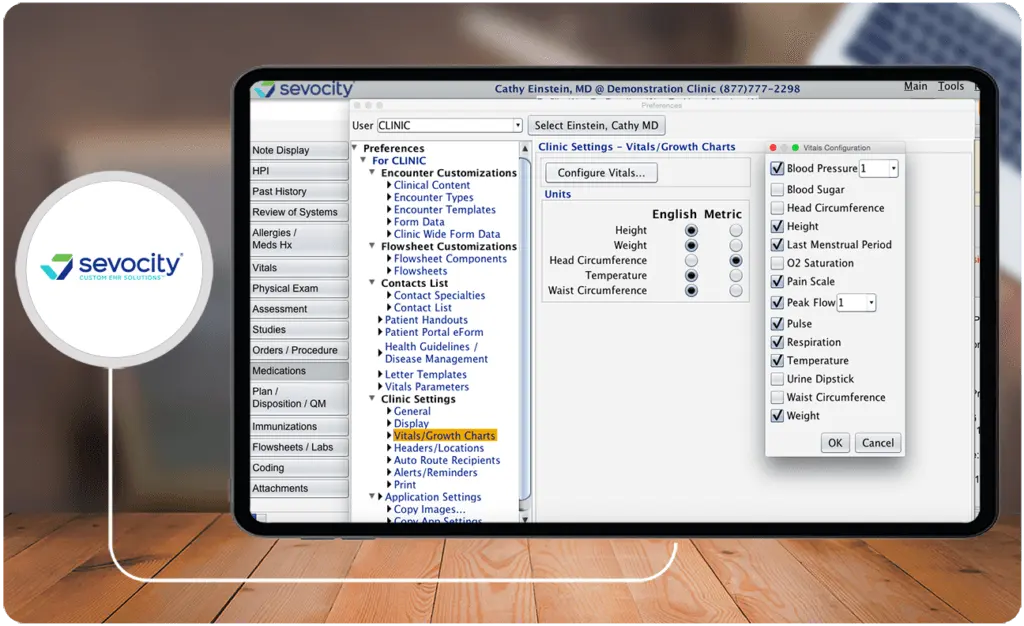Collapse the Preferences tree root
1024x626 pixels.
click(355, 148)
